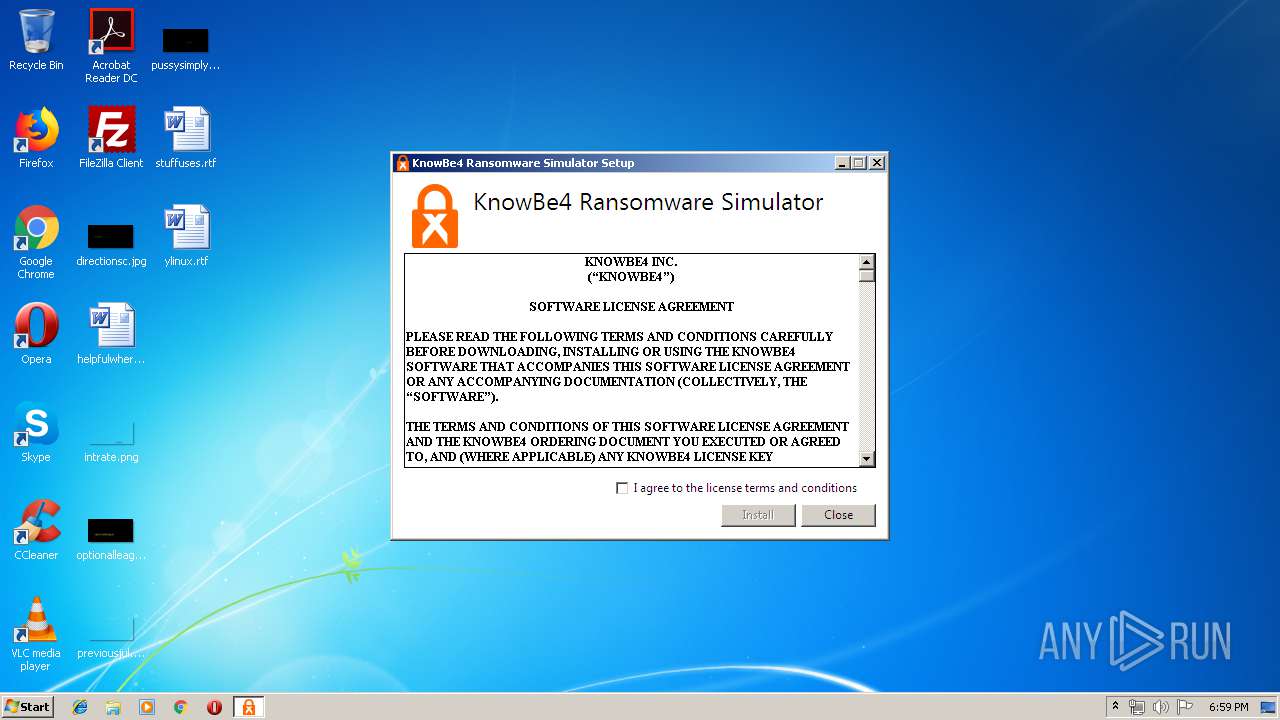This screenshot has height=720, width=1280.
Task: Click the KNOWBE4 INC. line in license
Action: (631, 262)
